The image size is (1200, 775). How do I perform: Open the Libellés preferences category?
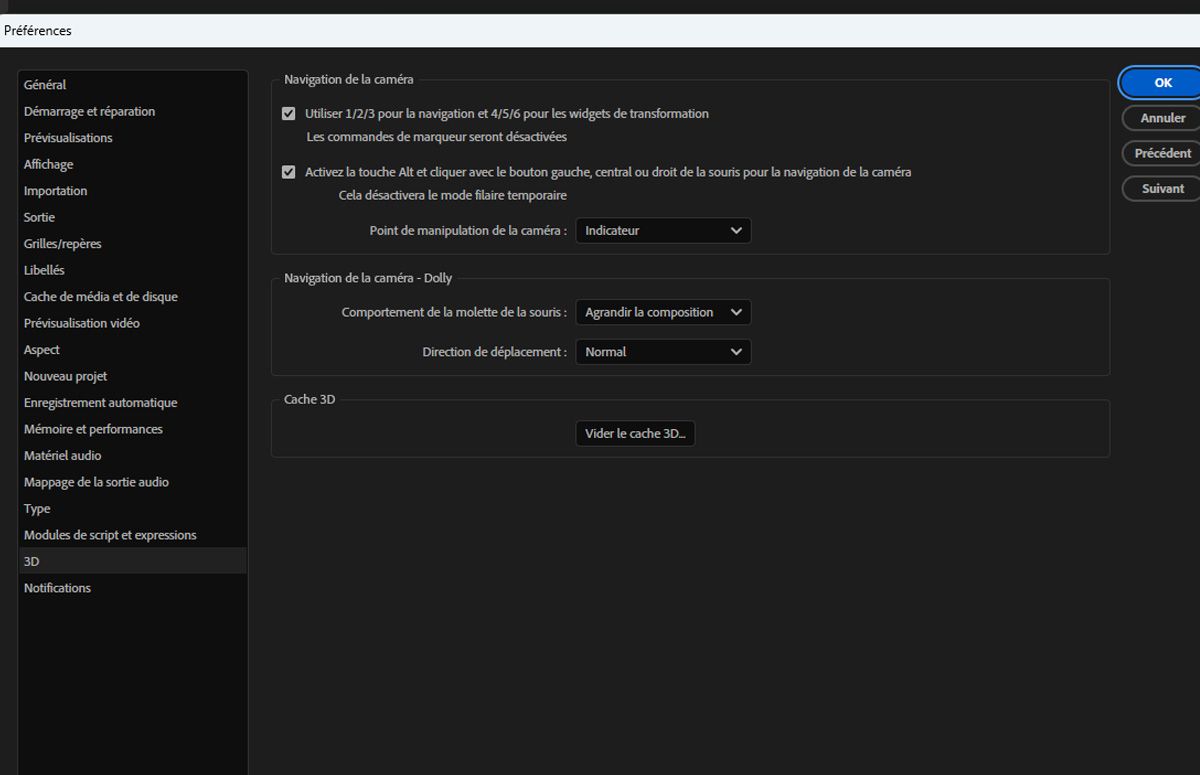133,271
